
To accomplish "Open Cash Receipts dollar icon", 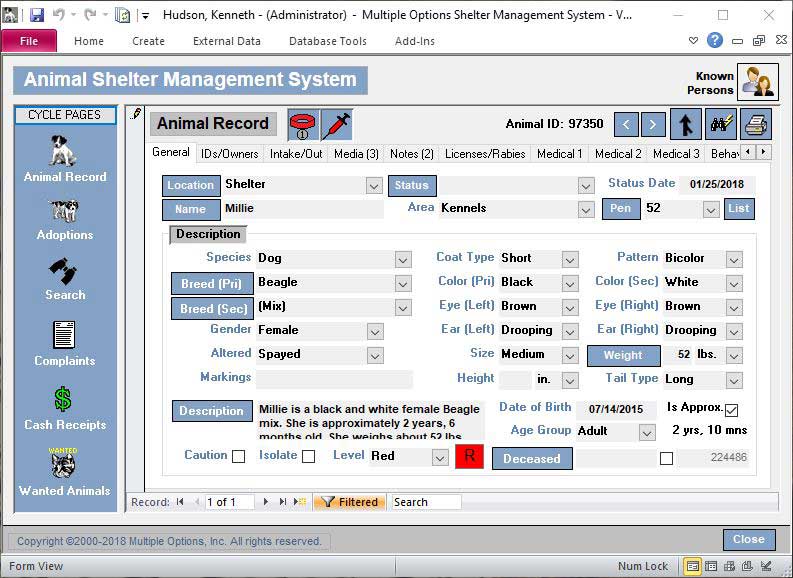I will pos(65,409).
